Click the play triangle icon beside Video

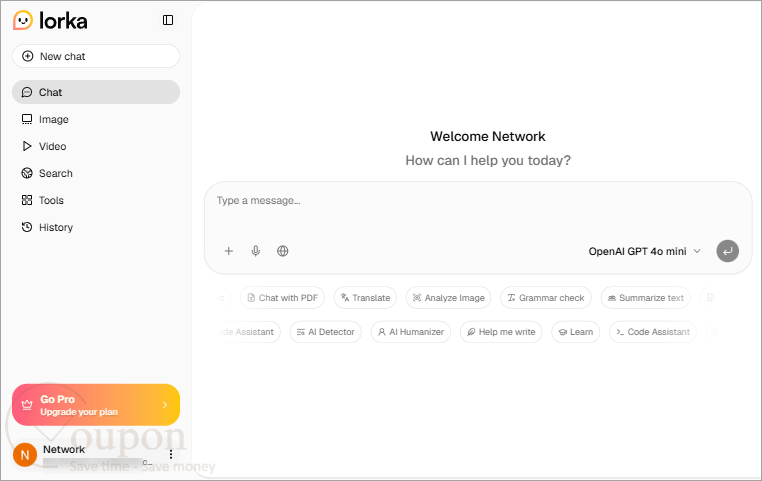point(27,146)
